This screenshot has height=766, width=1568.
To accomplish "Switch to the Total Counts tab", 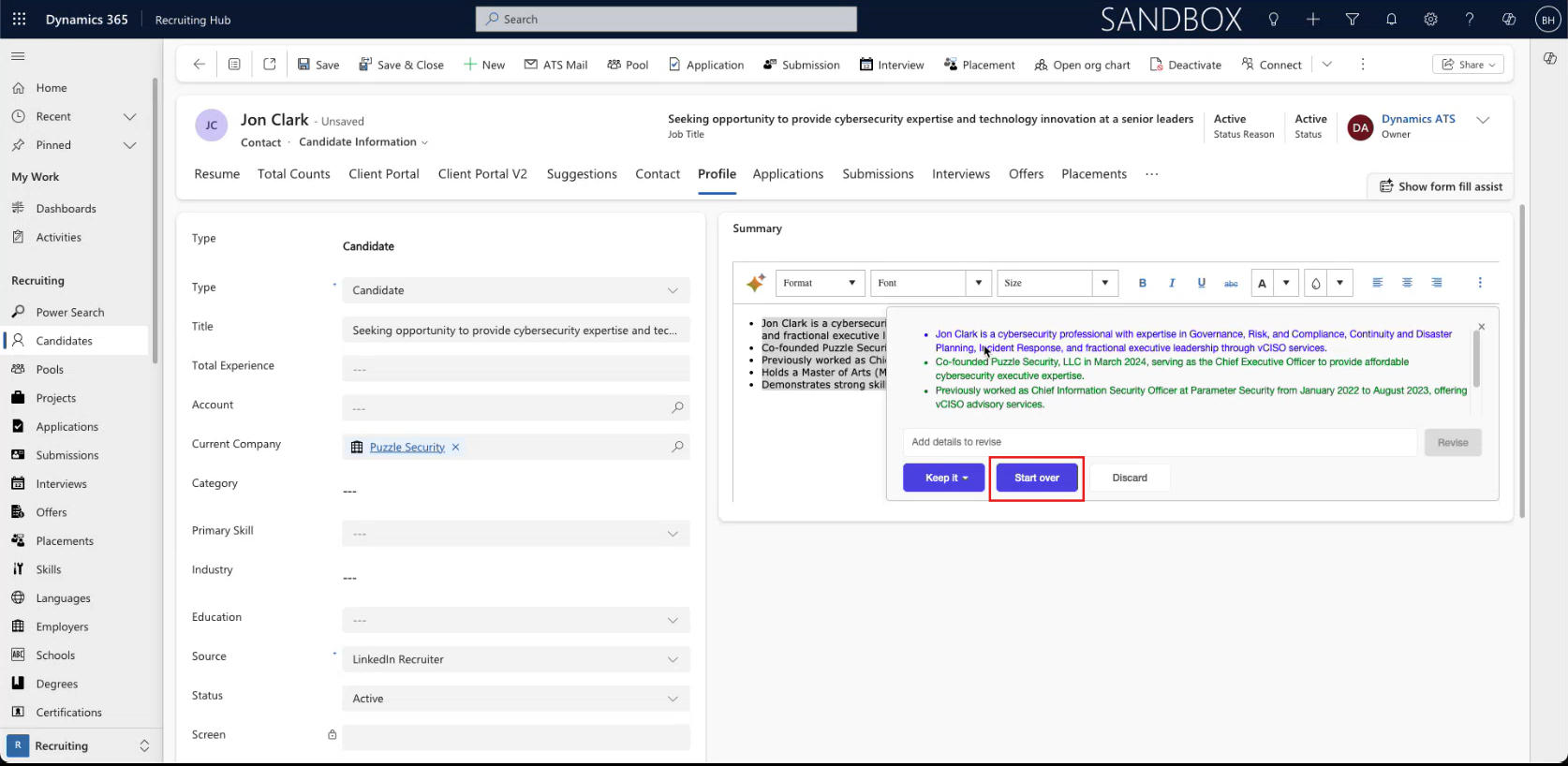I will coord(294,174).
